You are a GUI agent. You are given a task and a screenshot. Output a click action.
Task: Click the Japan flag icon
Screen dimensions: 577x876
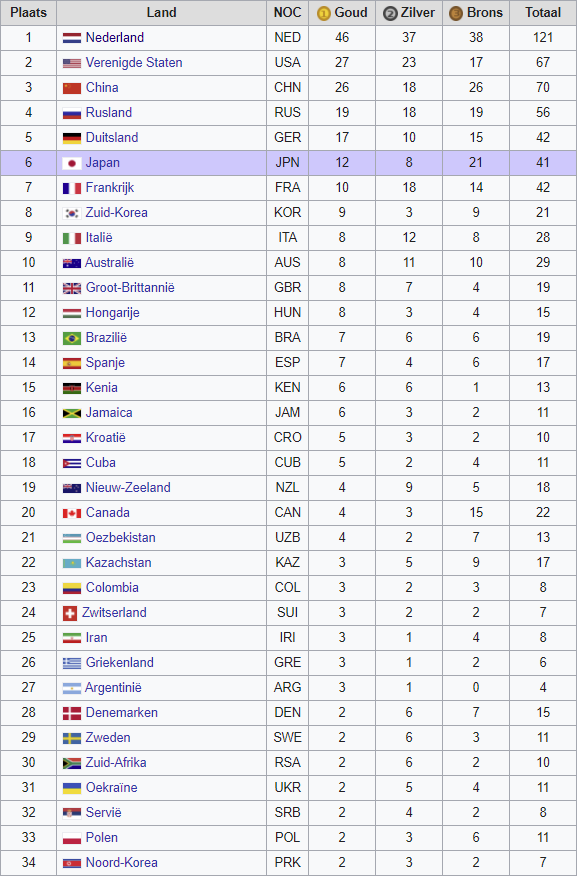tap(71, 163)
